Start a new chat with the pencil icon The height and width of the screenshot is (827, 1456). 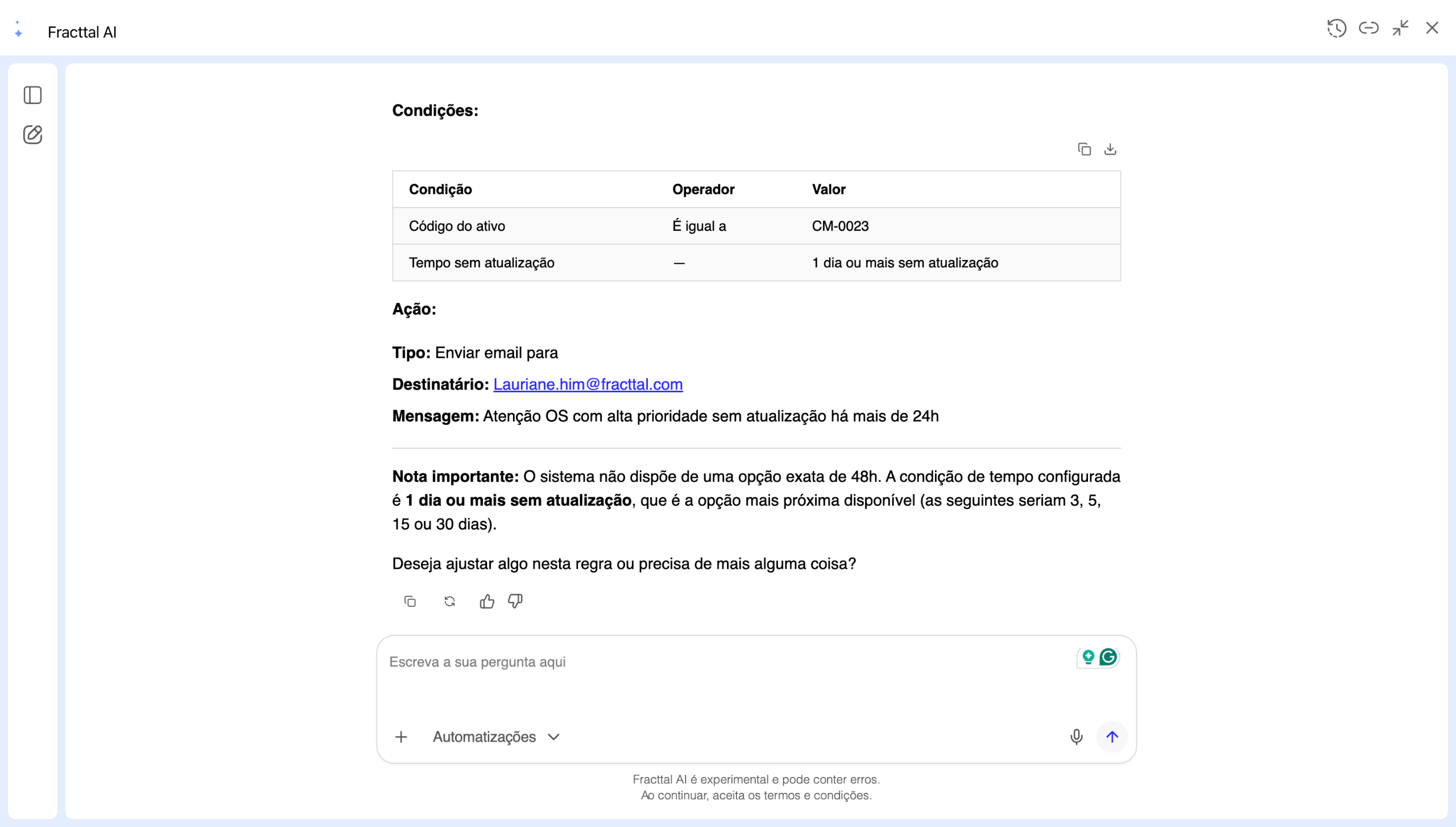tap(32, 135)
